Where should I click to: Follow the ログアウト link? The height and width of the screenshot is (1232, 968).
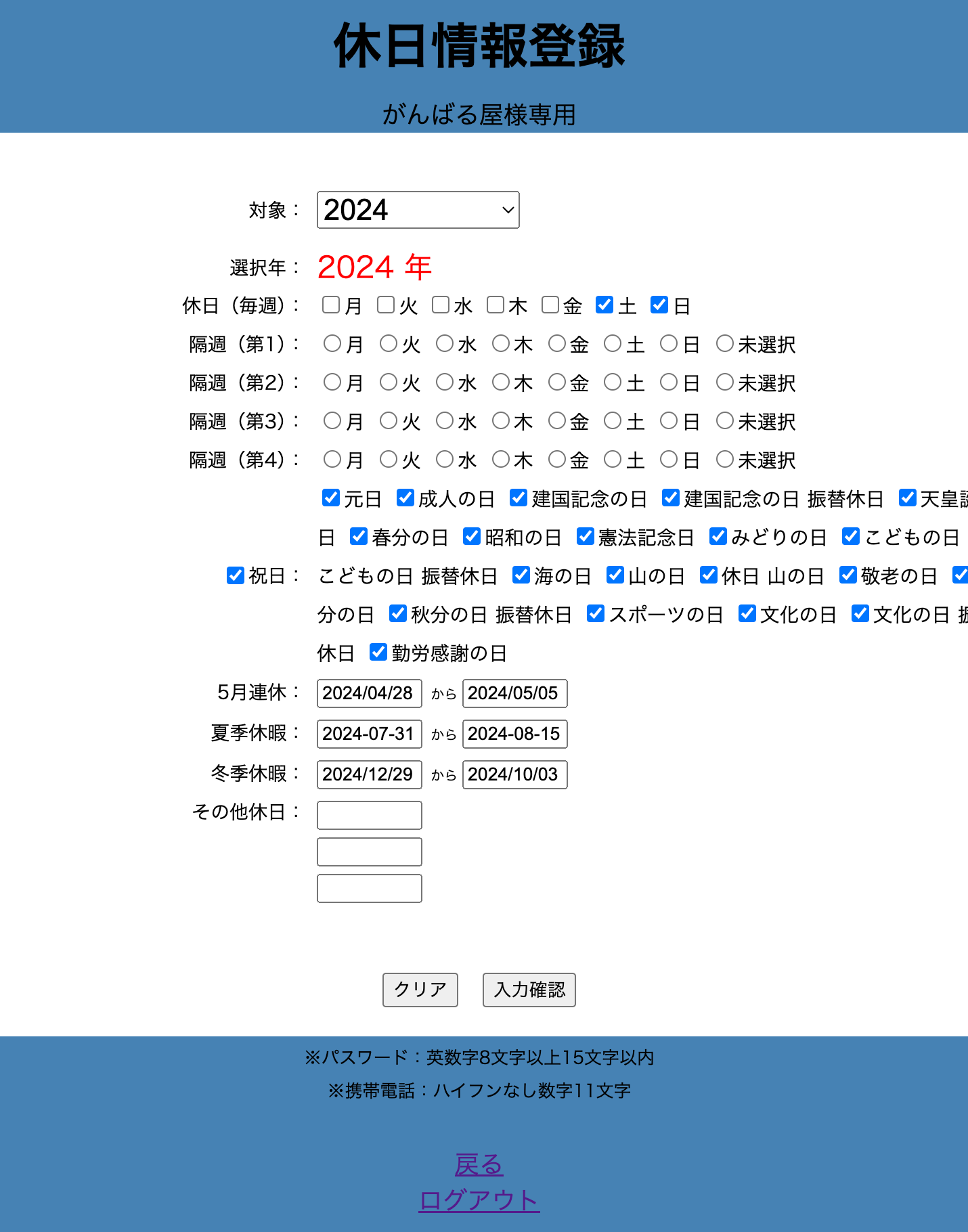(x=479, y=1200)
